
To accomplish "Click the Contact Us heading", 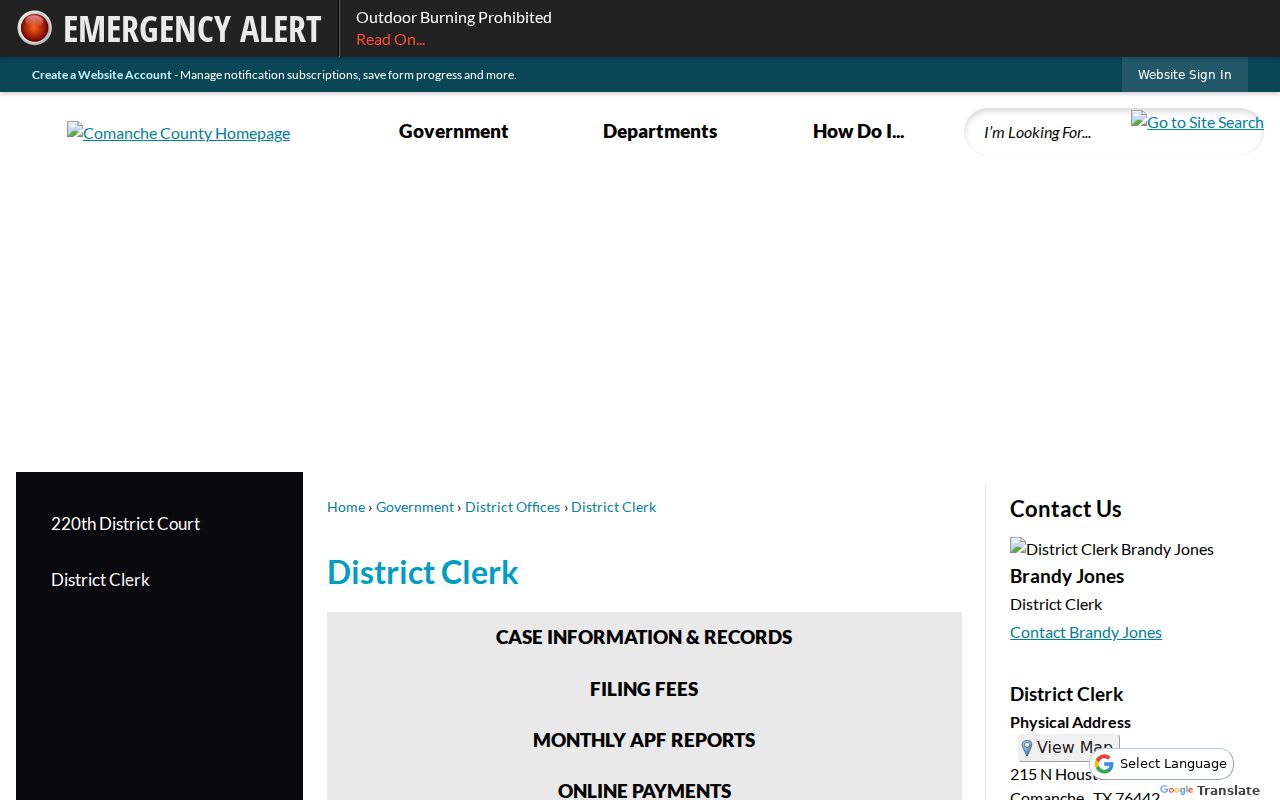I will [1066, 509].
